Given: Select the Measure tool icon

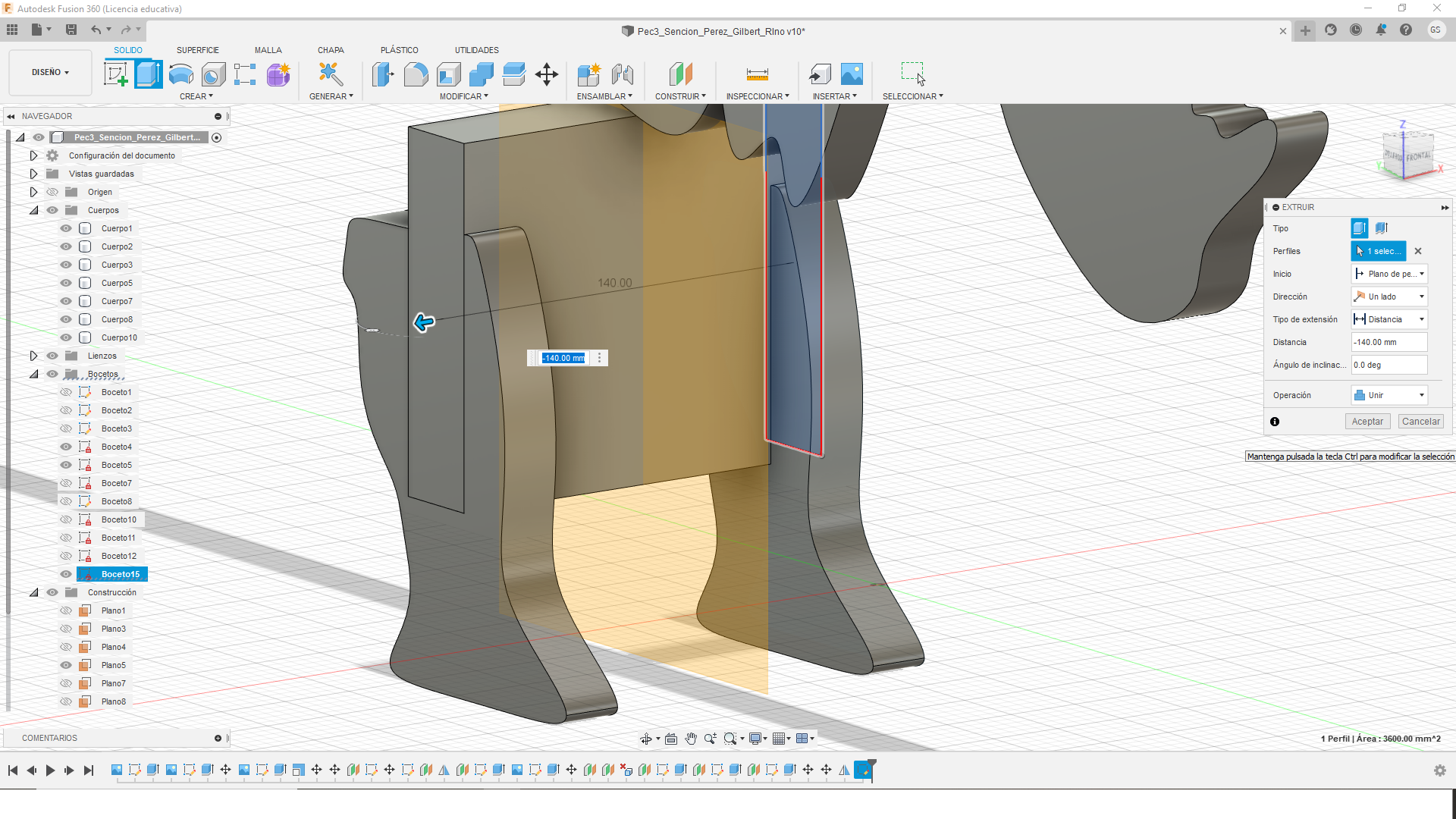Looking at the screenshot, I should (758, 74).
